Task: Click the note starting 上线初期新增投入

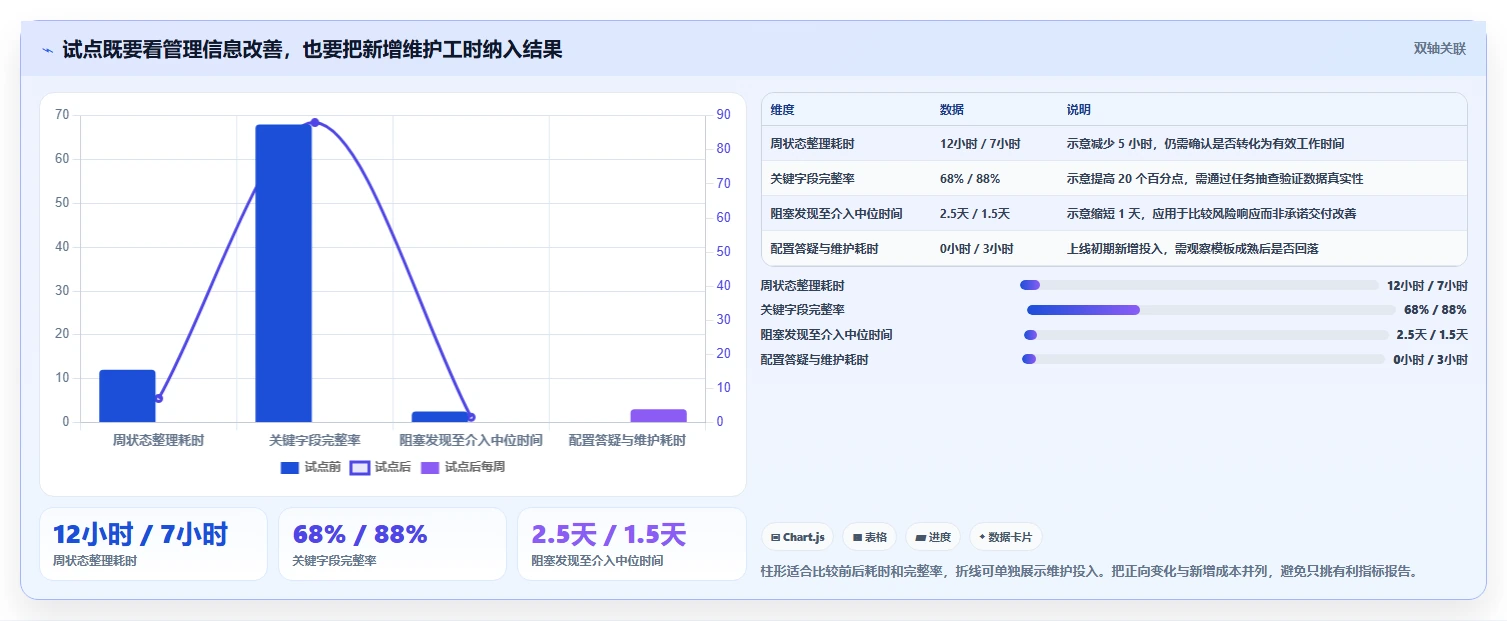Action: click(1192, 249)
